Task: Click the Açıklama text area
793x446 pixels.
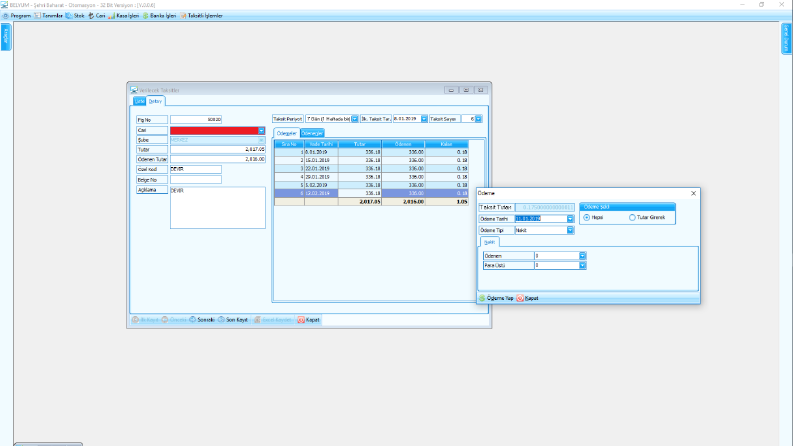Action: click(x=217, y=208)
